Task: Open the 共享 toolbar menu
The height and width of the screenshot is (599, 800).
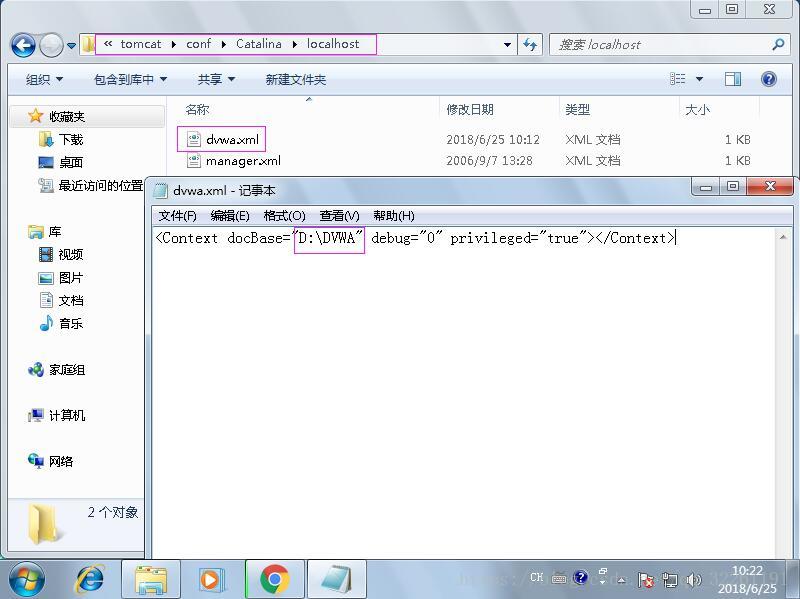Action: 216,80
